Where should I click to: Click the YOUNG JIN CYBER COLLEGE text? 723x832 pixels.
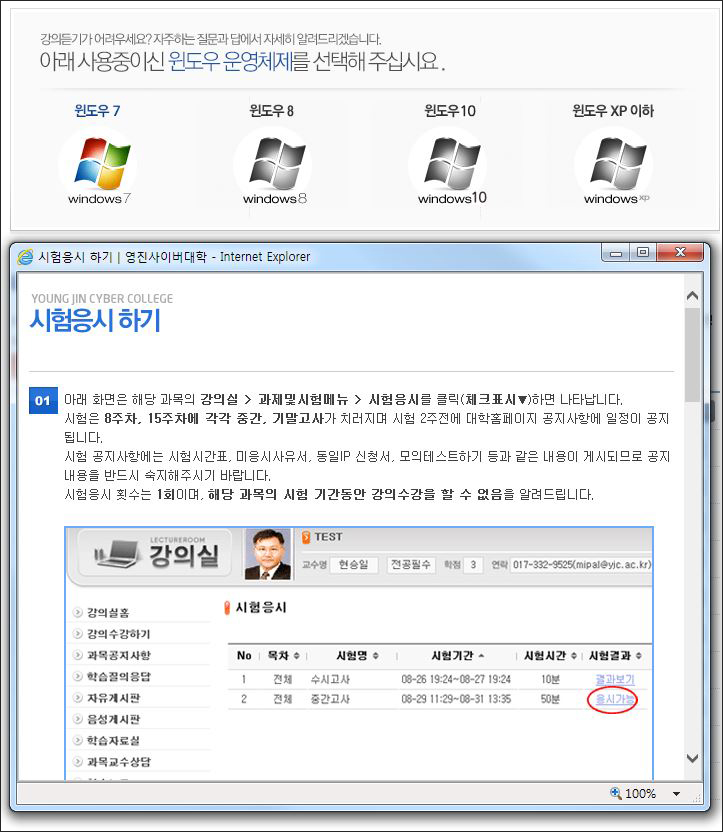point(102,299)
